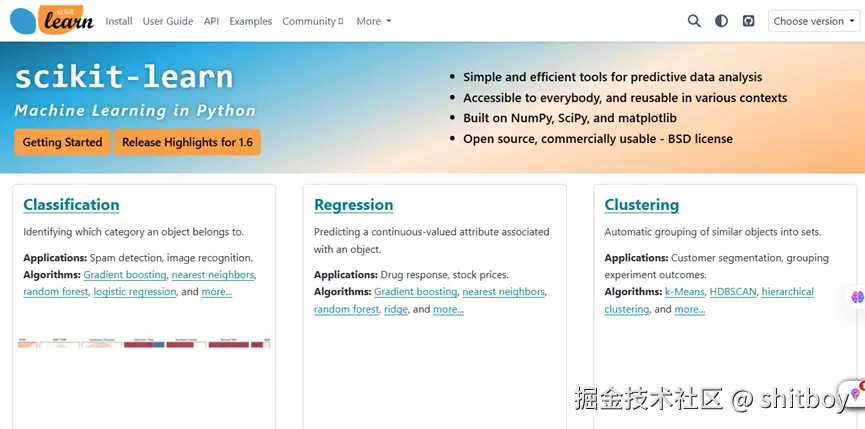Screen dimensions: 865x429
Task: Open Gradient boosting under Regression
Action: point(415,292)
